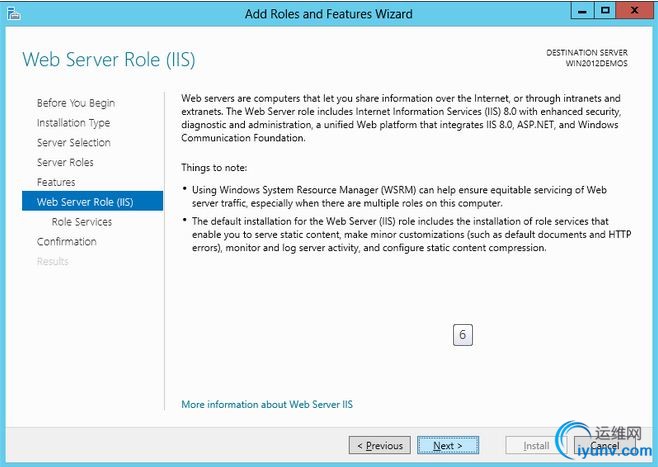Close the Add Roles and Features Wizard

(x=634, y=10)
